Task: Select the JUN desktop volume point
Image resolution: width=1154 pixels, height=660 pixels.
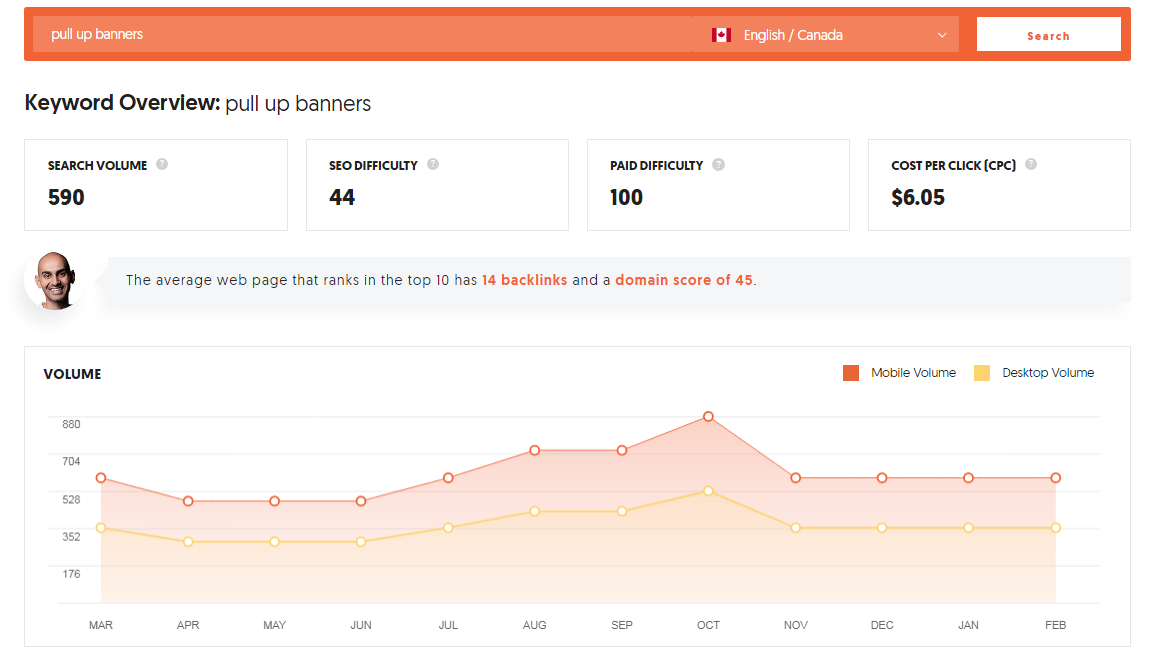Action: tap(361, 542)
